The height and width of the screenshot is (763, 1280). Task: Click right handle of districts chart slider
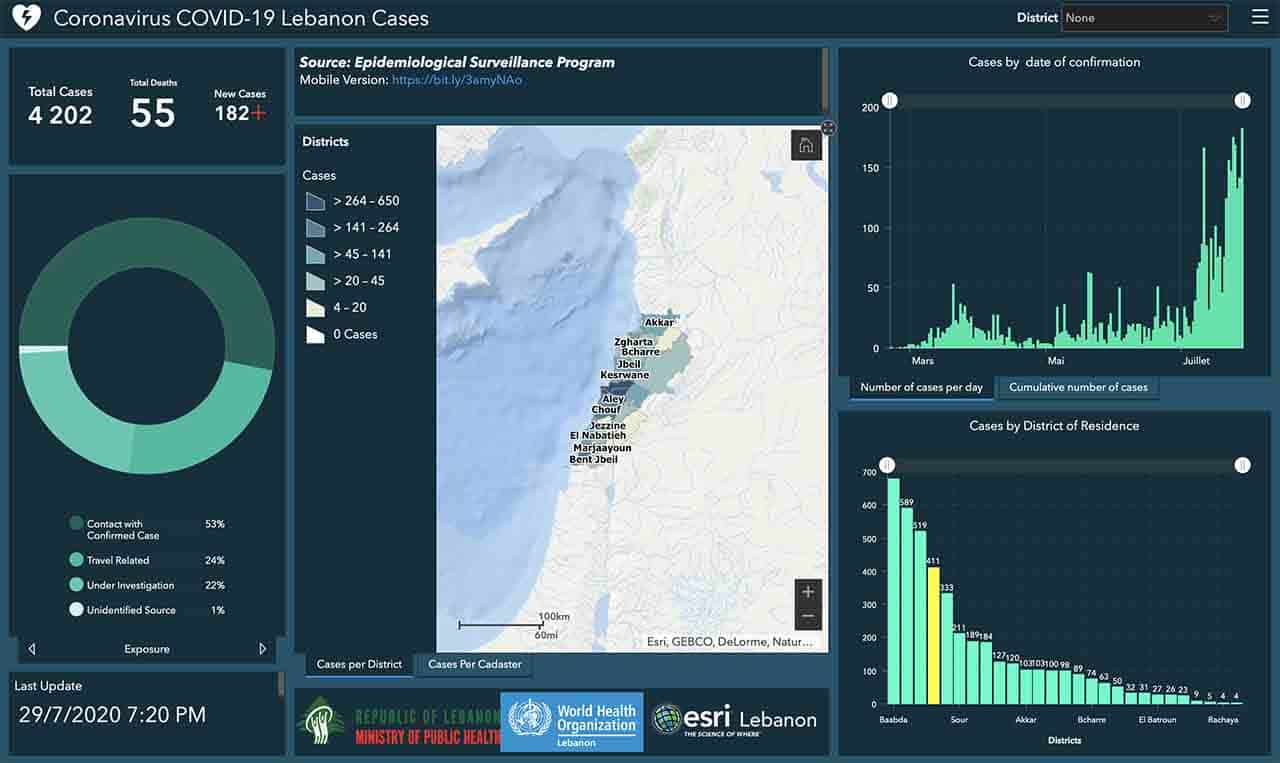click(1242, 465)
